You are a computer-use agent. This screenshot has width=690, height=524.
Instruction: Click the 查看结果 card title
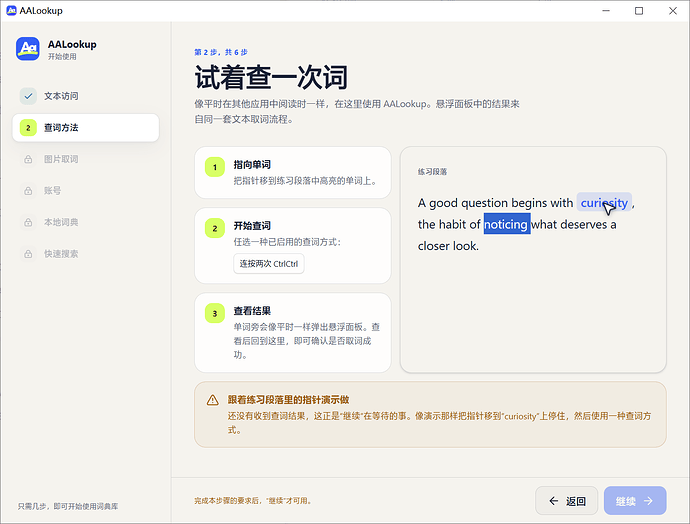point(252,311)
